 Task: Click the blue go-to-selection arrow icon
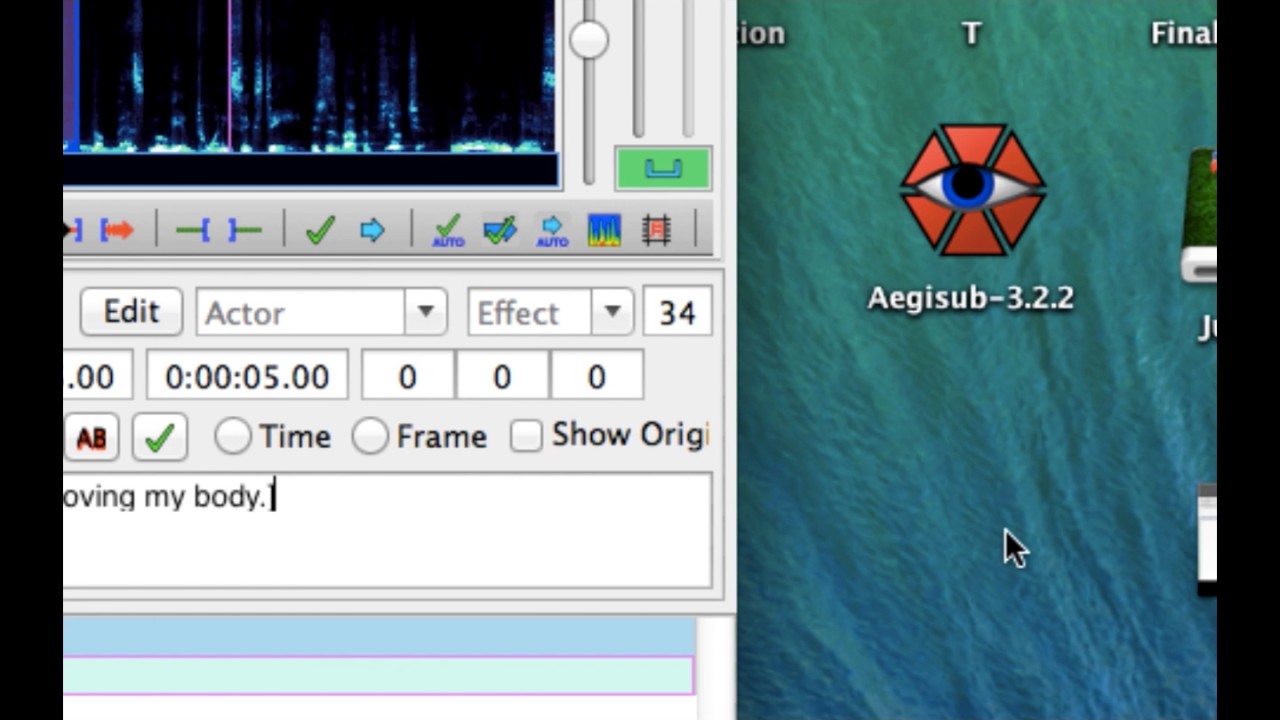[372, 231]
